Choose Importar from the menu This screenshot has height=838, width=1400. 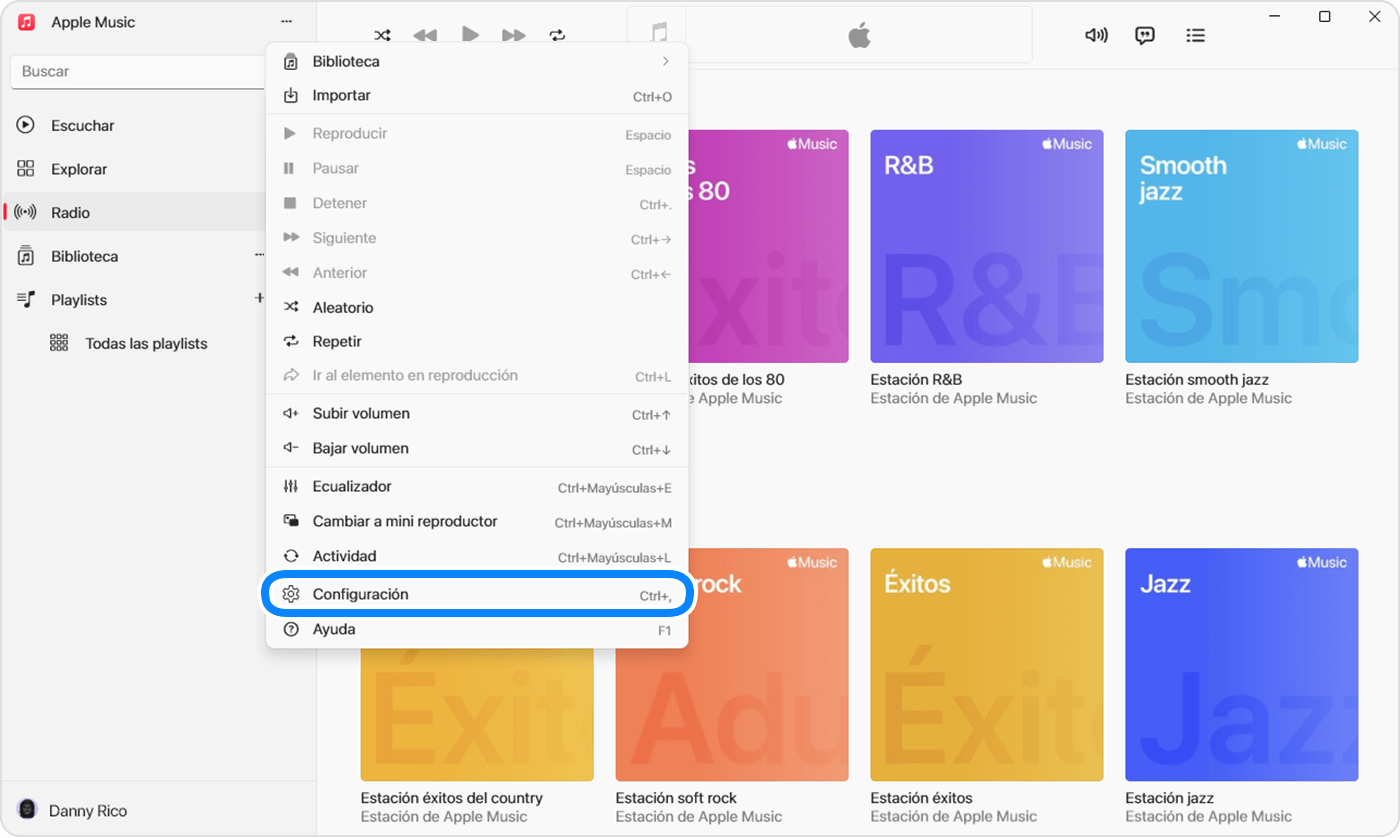pos(477,96)
